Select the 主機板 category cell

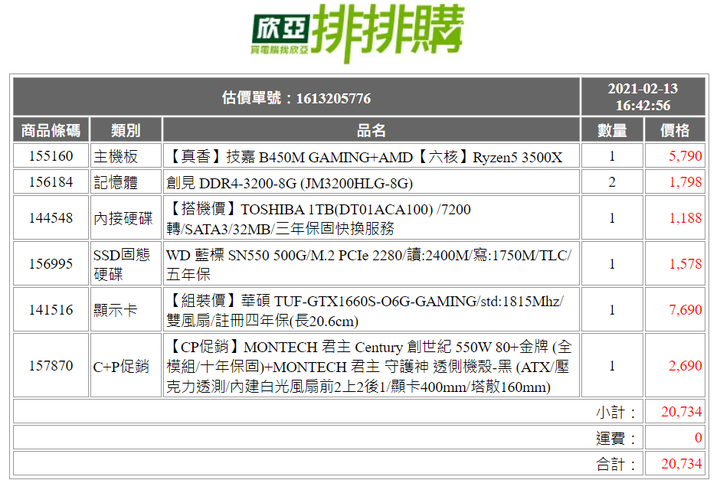126,156
